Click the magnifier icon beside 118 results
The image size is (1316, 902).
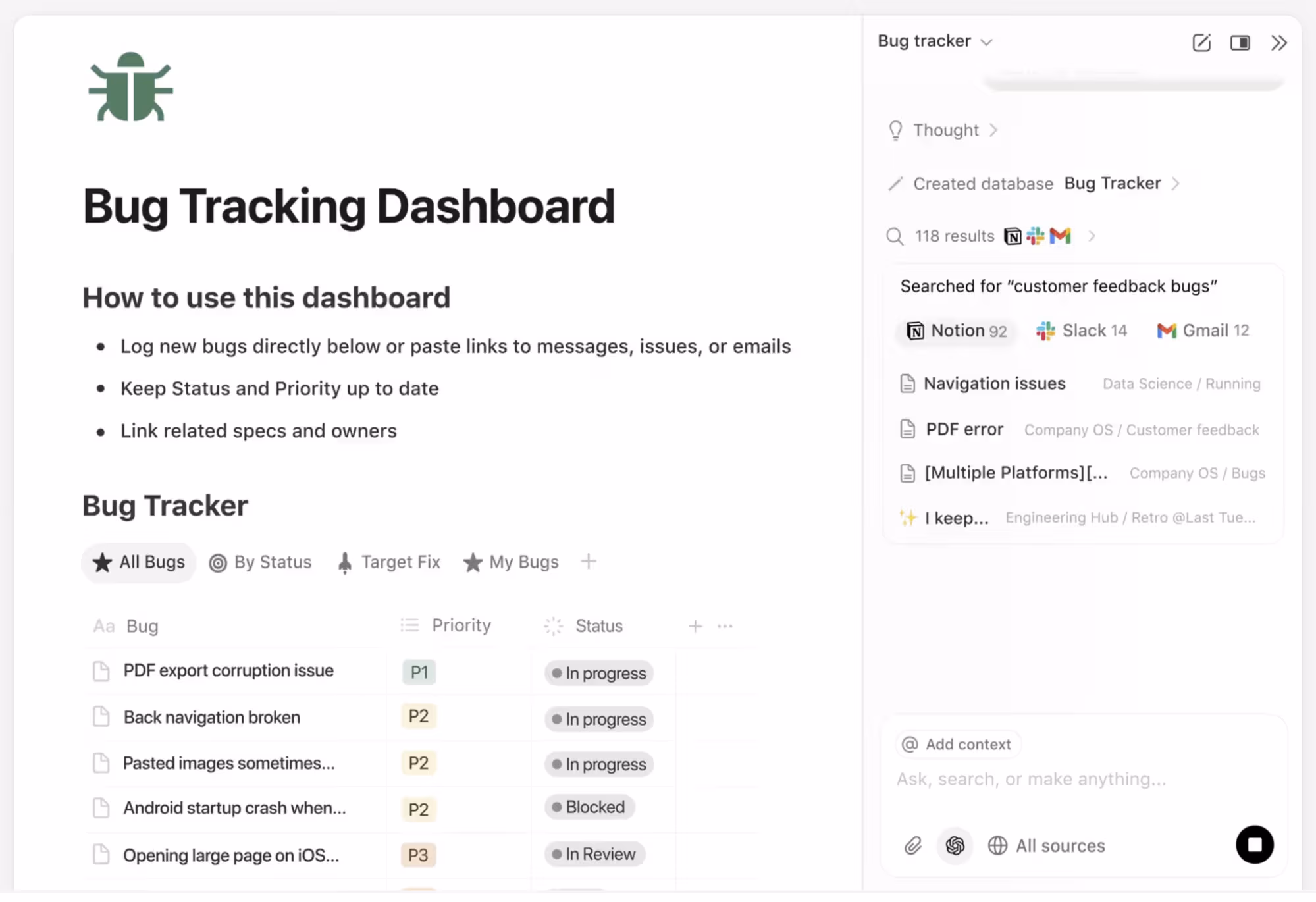pos(895,236)
